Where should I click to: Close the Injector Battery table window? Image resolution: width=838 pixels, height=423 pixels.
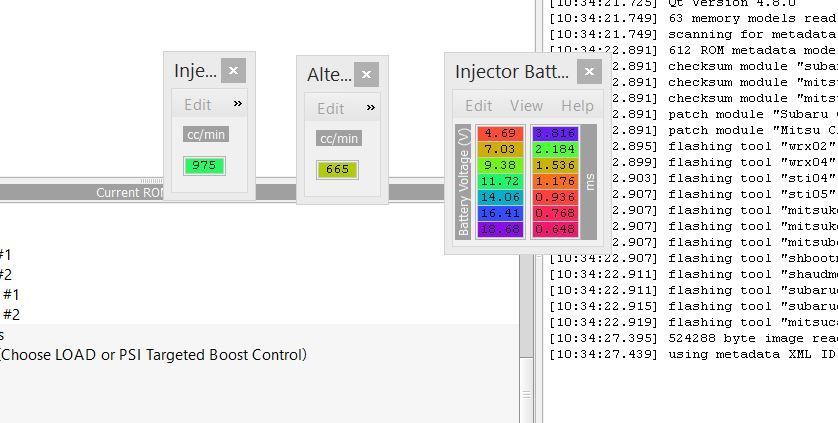pos(589,71)
